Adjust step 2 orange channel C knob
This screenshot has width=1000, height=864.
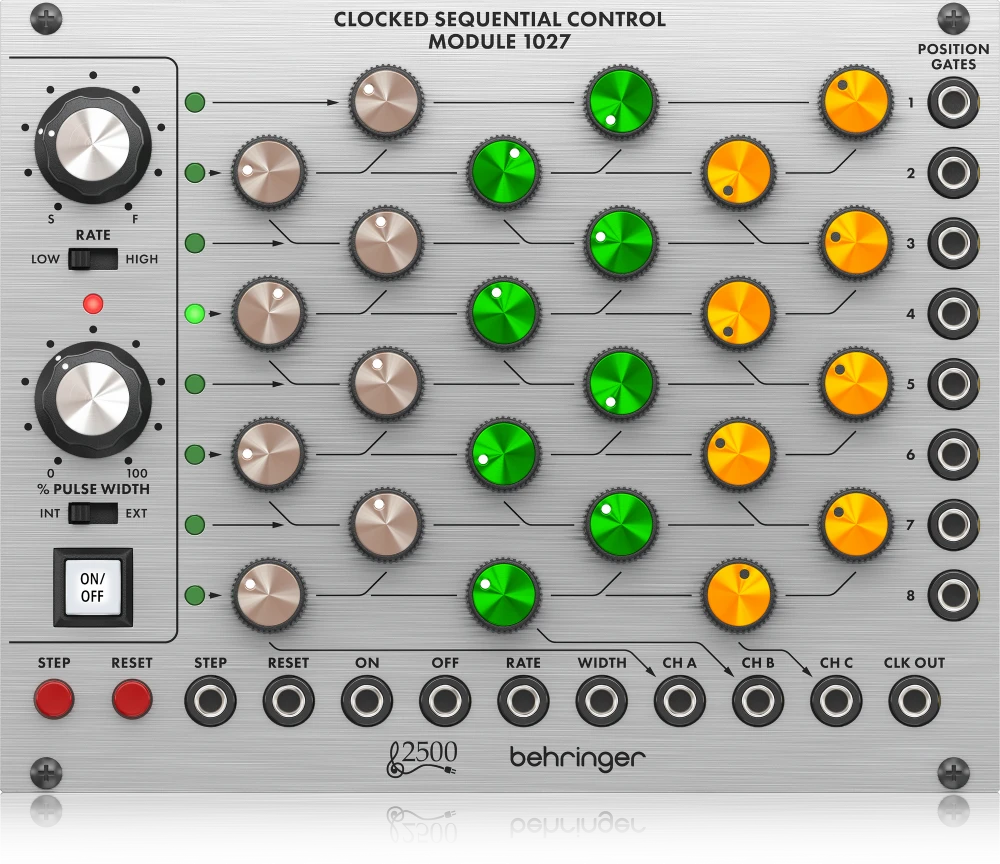pyautogui.click(x=738, y=173)
